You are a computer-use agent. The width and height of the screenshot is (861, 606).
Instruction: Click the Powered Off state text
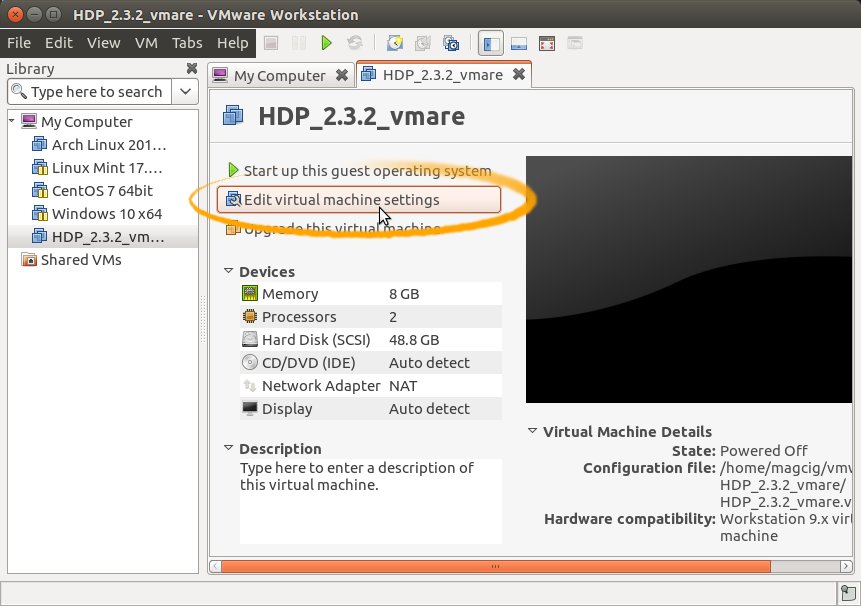(763, 451)
